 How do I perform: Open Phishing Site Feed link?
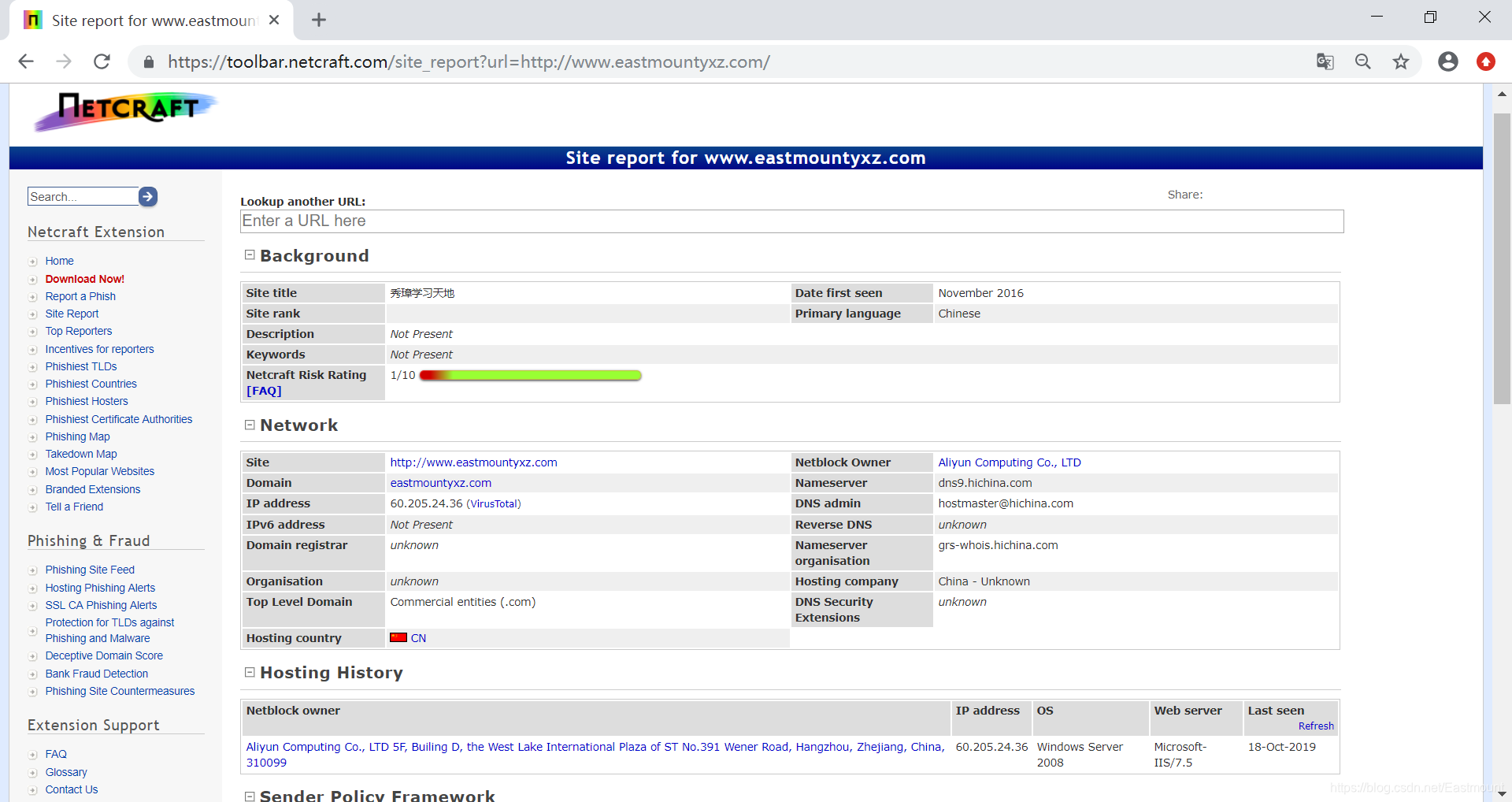(x=90, y=570)
